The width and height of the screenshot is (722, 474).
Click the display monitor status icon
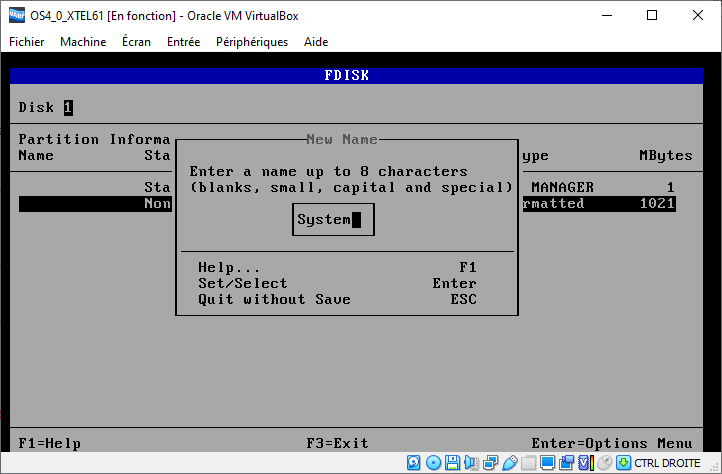click(x=548, y=463)
